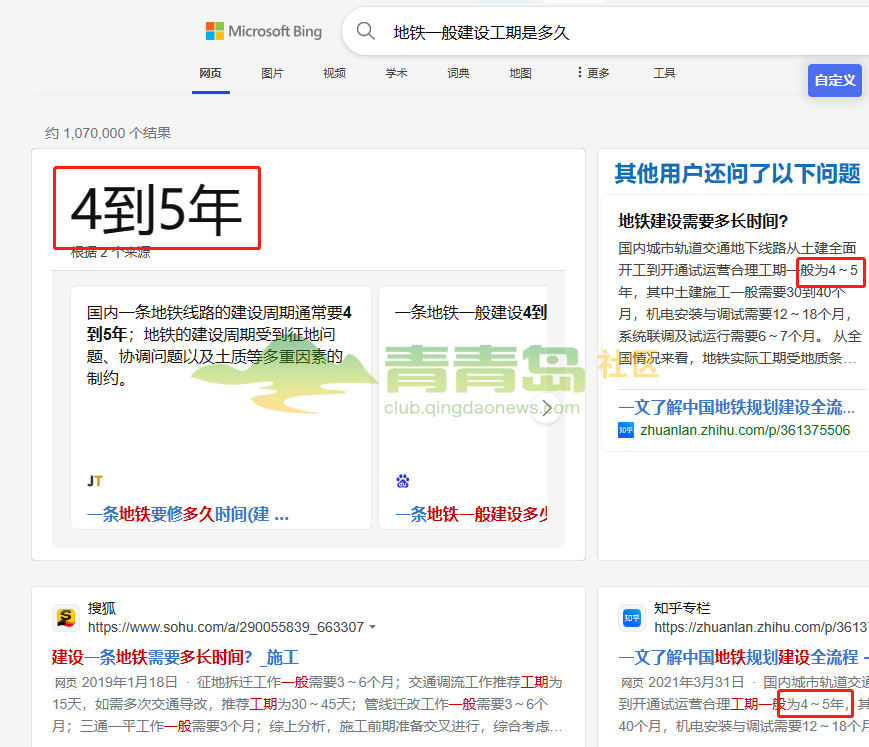The image size is (869, 747).
Task: Open the 视频 tab
Action: [334, 73]
